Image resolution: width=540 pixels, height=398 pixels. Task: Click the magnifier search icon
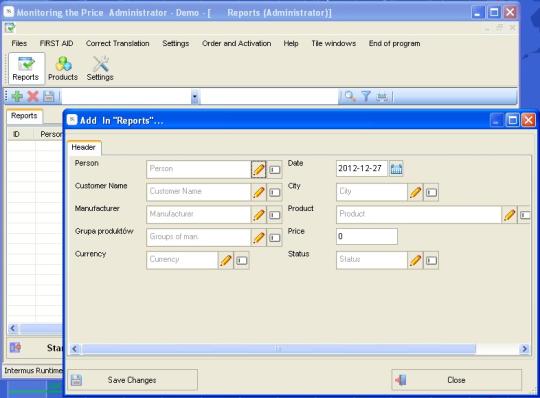pyautogui.click(x=350, y=97)
